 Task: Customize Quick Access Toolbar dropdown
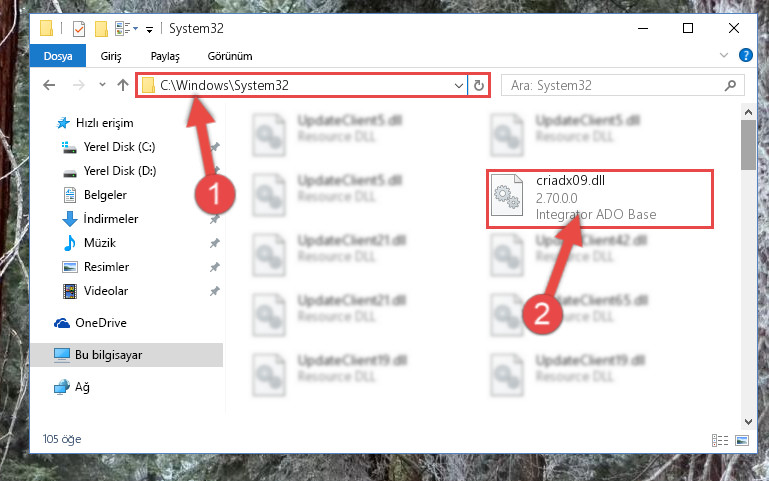(x=149, y=30)
